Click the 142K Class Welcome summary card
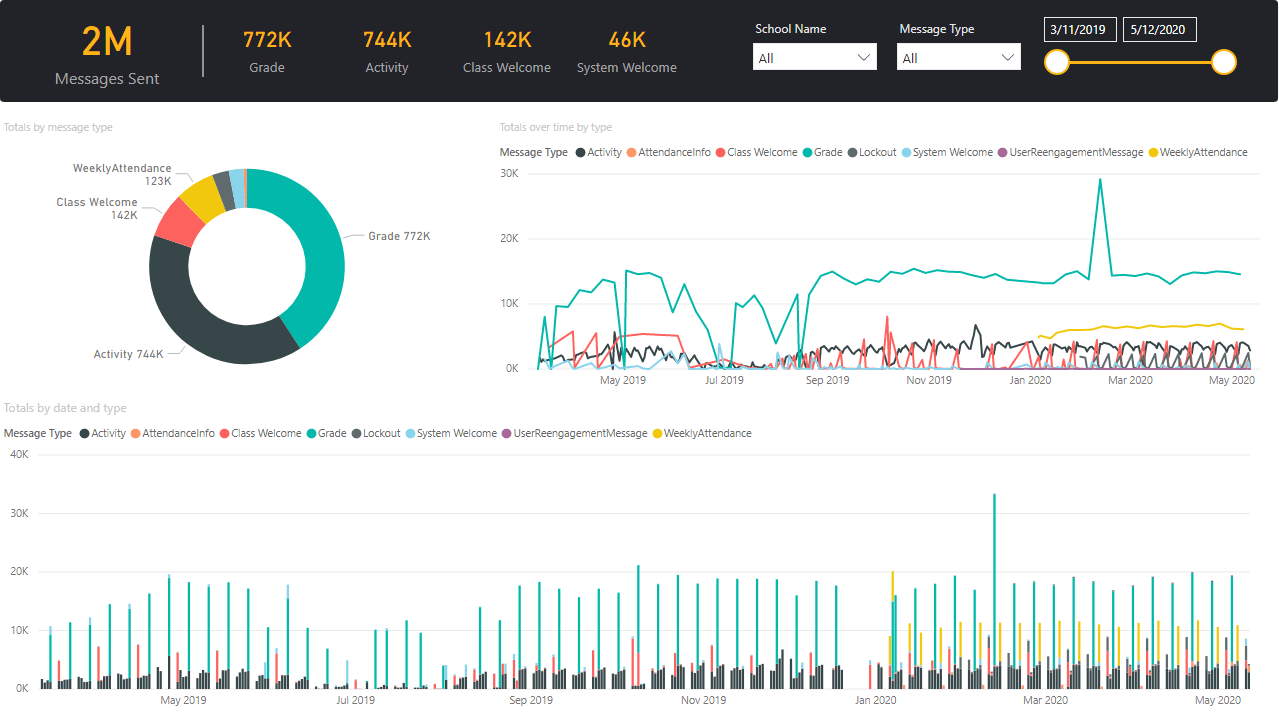This screenshot has height=718, width=1279. point(507,52)
